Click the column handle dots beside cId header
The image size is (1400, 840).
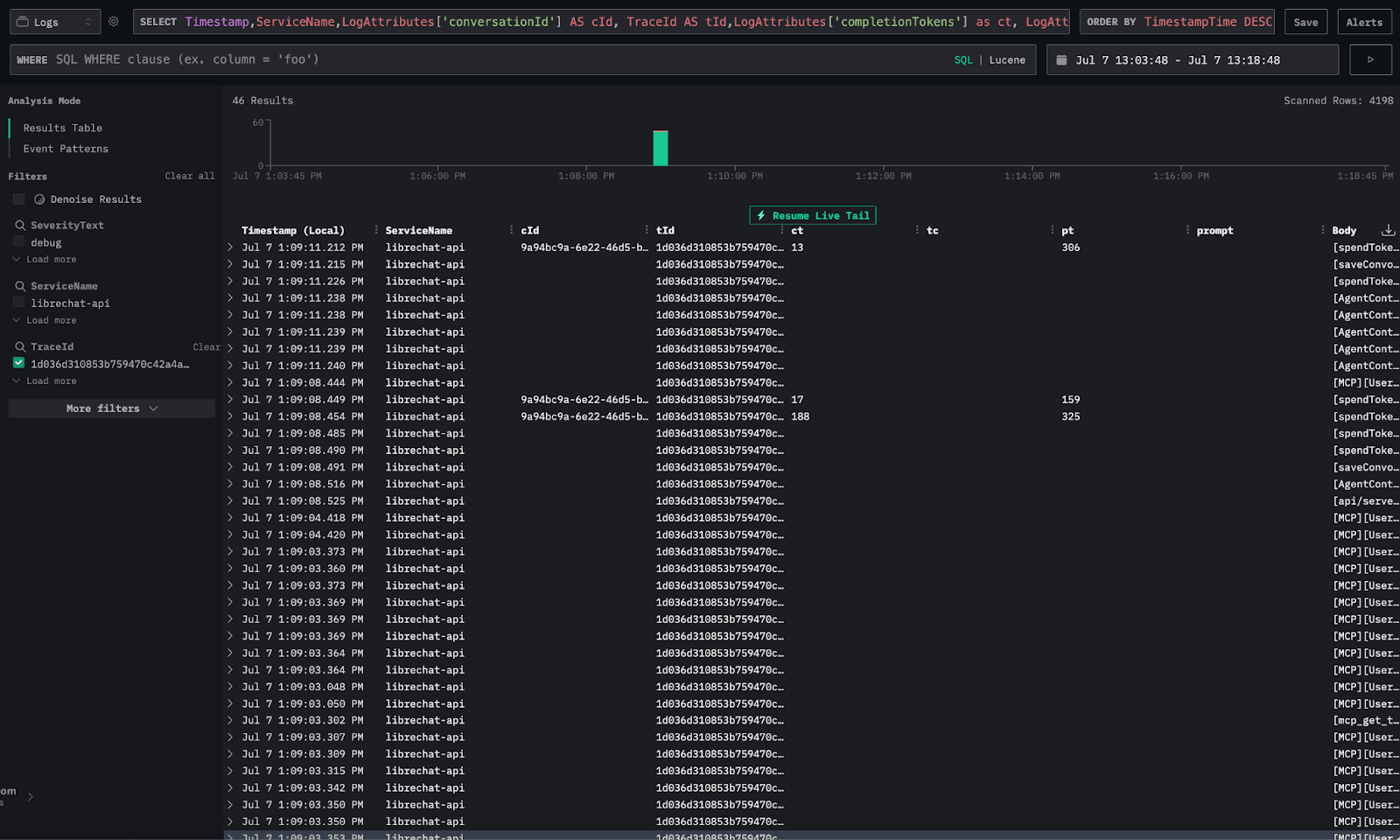(x=511, y=230)
